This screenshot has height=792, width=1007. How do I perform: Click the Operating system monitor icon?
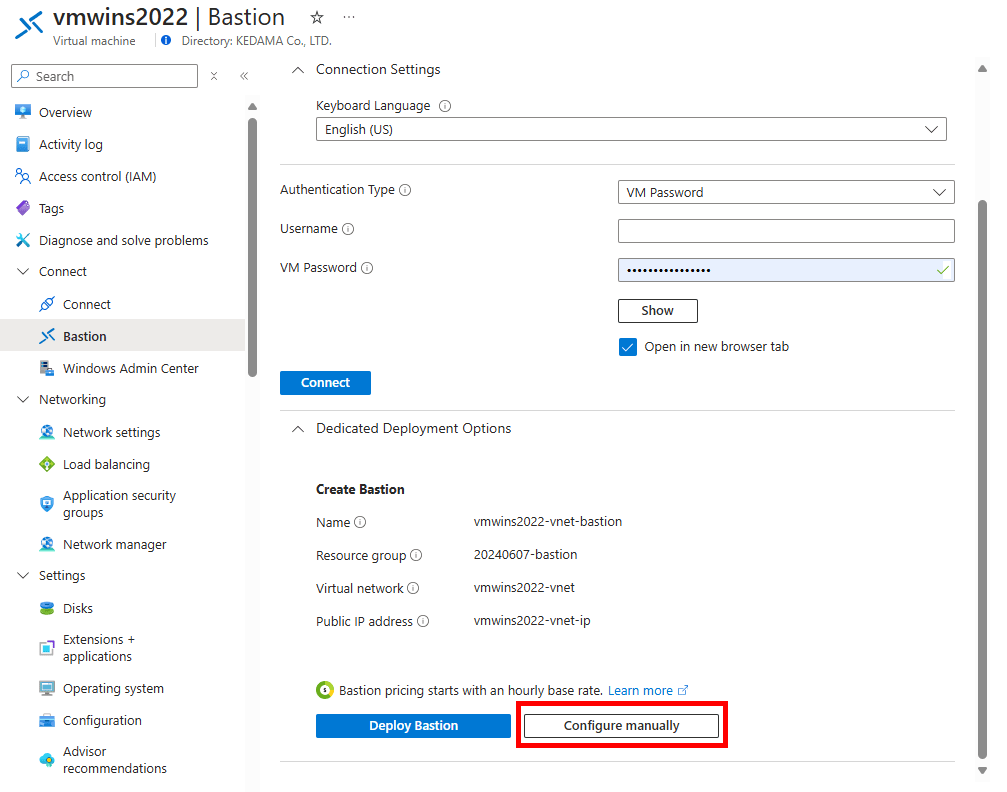[47, 688]
